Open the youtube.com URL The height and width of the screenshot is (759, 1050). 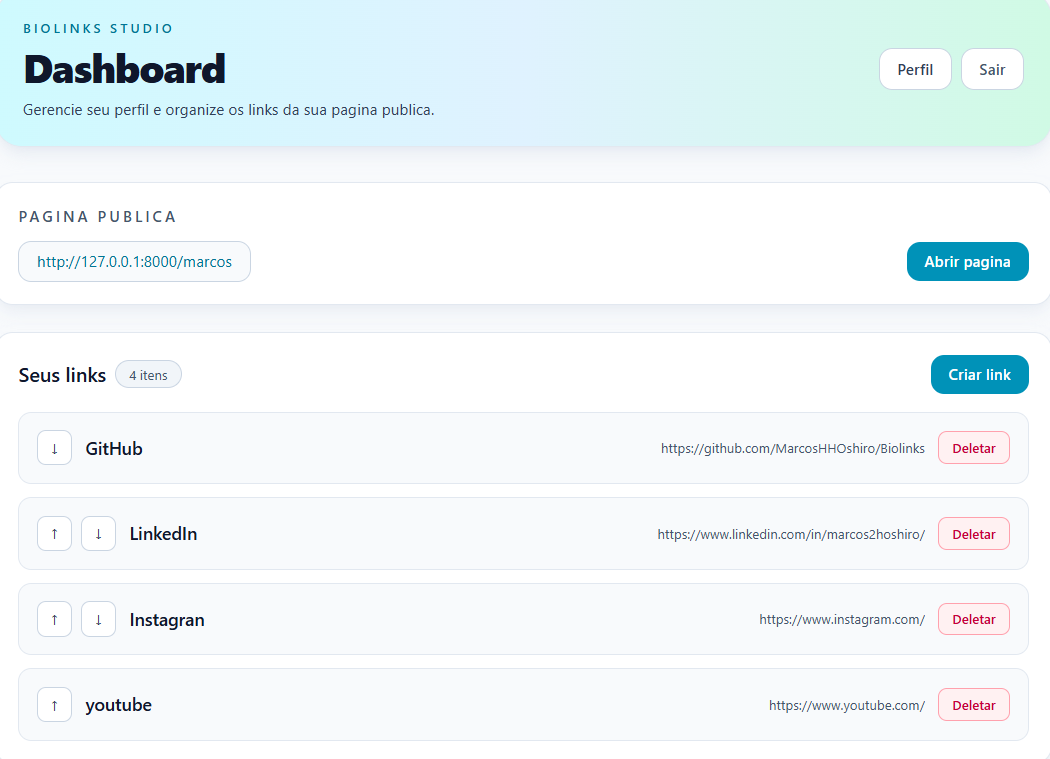coord(846,706)
